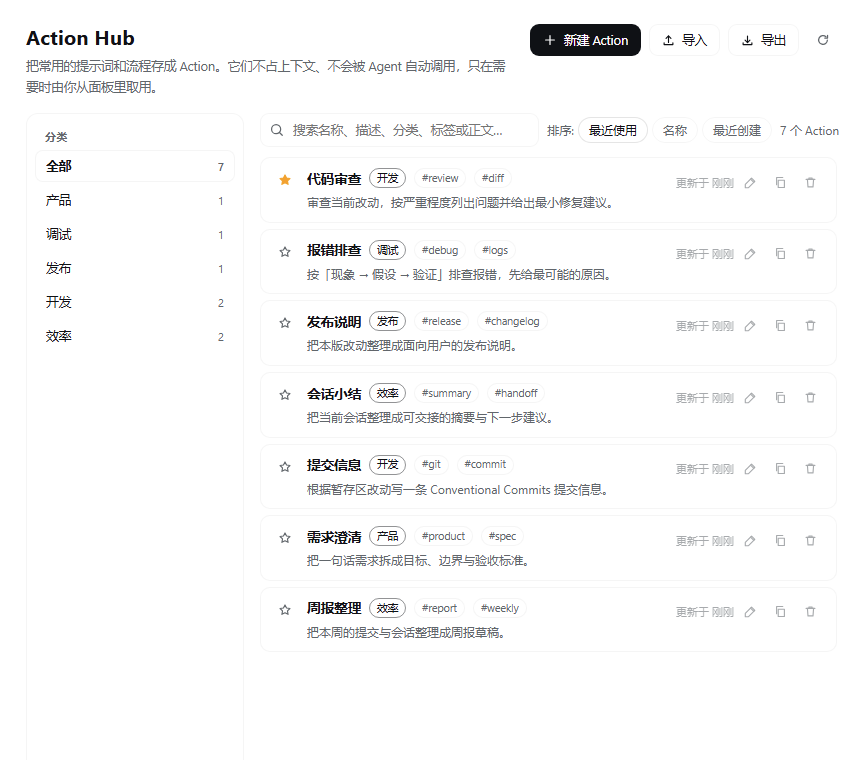Star the 发布说明 action
Screen dimensions: 865x760
285,323
